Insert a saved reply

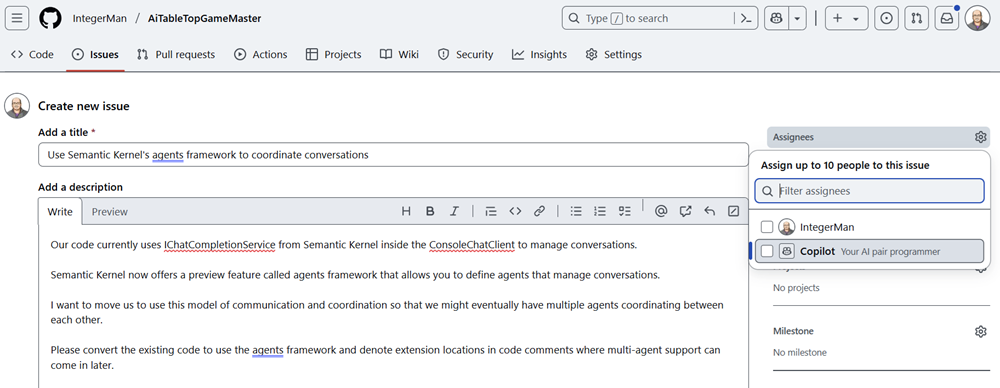pyautogui.click(x=710, y=211)
